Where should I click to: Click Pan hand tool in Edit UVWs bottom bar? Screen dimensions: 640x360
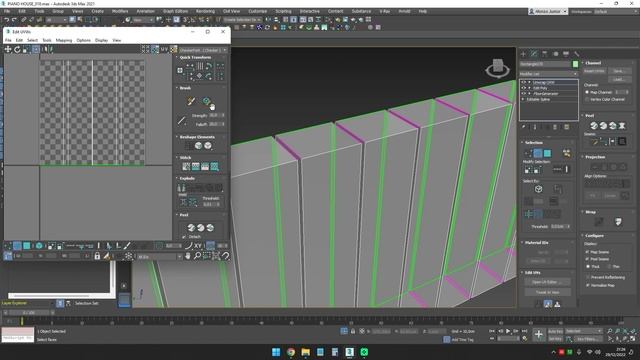click(x=188, y=256)
